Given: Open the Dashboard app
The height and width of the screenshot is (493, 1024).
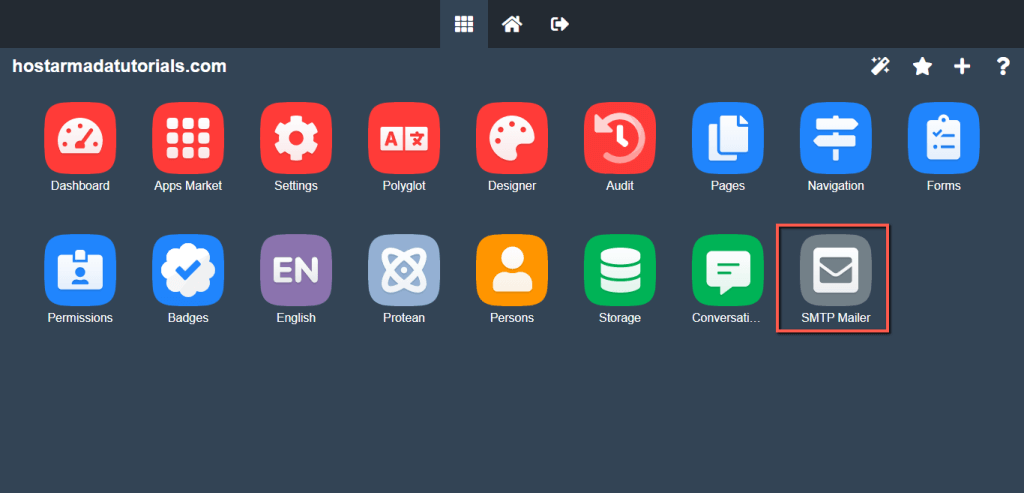Looking at the screenshot, I should (x=80, y=138).
